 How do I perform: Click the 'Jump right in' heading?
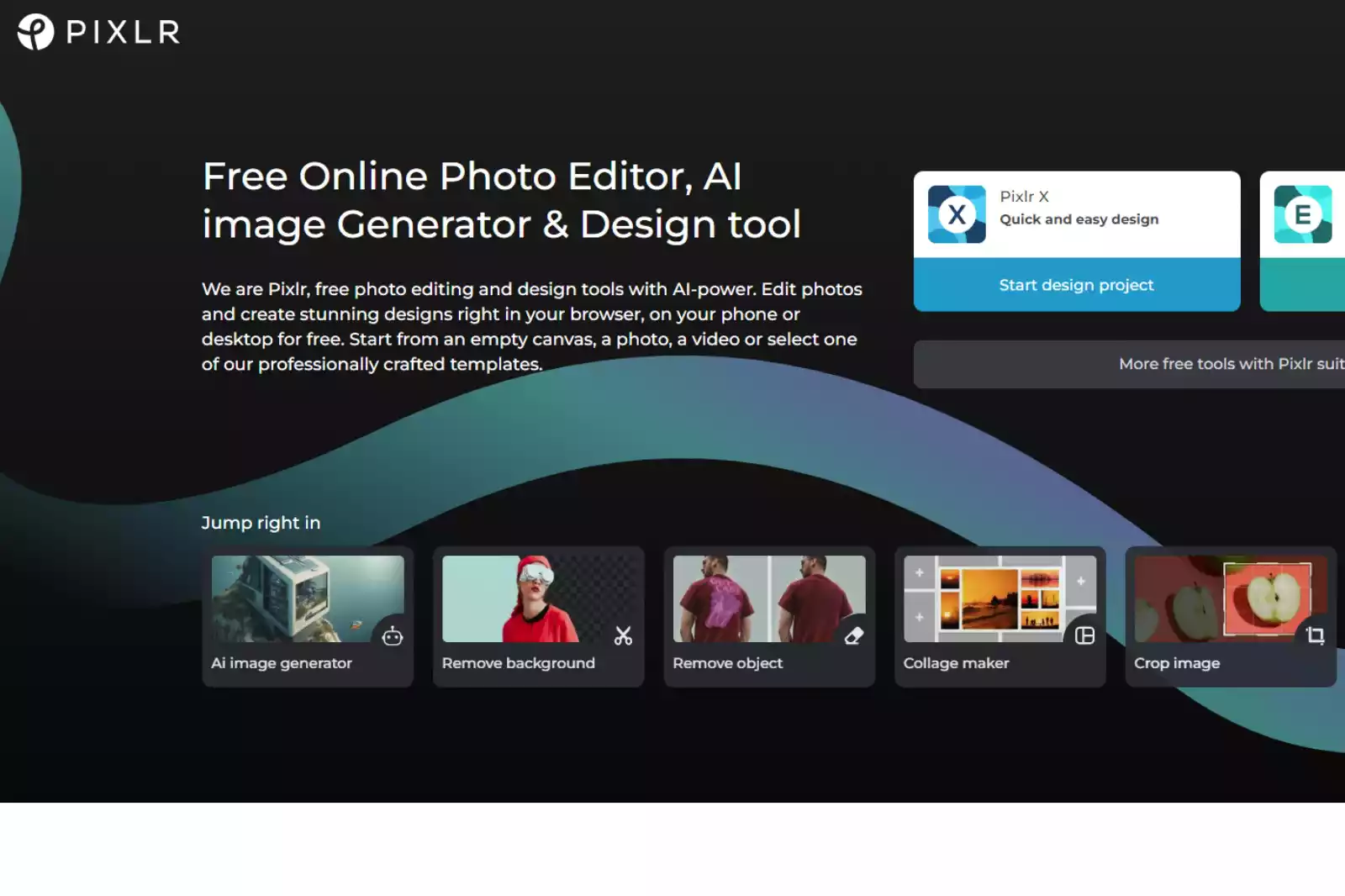point(261,523)
